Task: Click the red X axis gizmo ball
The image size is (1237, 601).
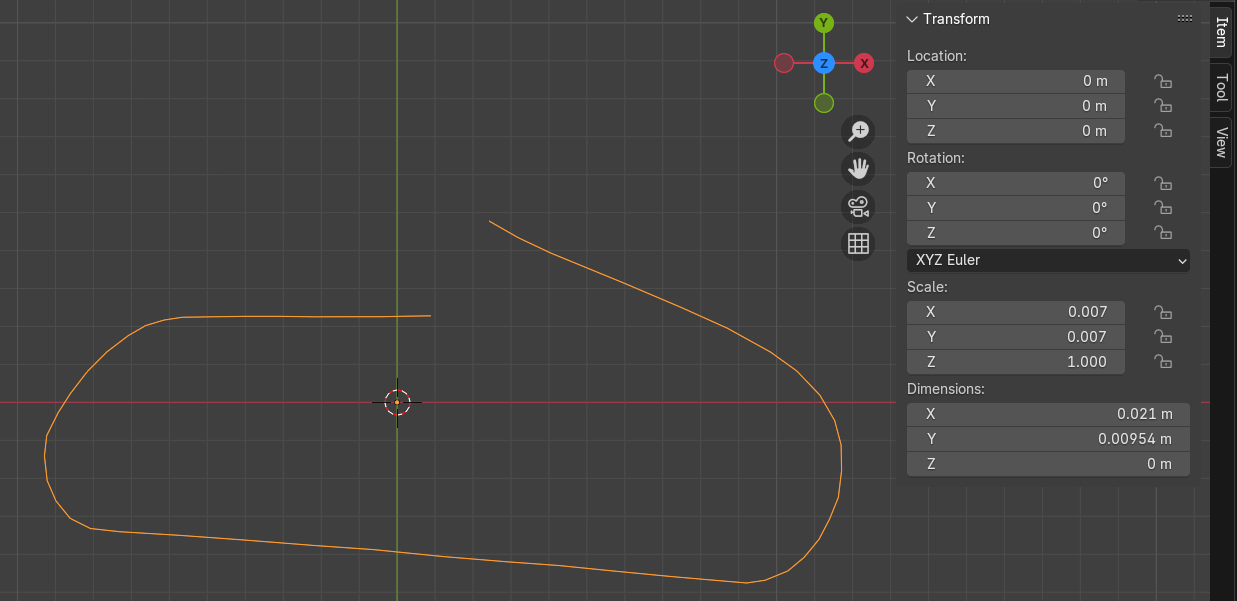Action: (x=864, y=64)
